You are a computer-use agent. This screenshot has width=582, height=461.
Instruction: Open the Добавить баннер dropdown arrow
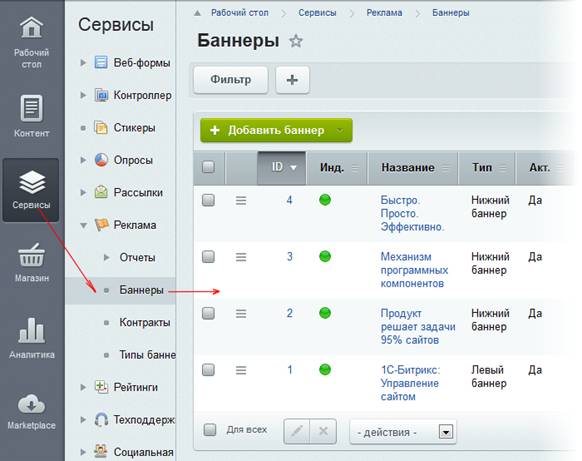click(x=340, y=130)
